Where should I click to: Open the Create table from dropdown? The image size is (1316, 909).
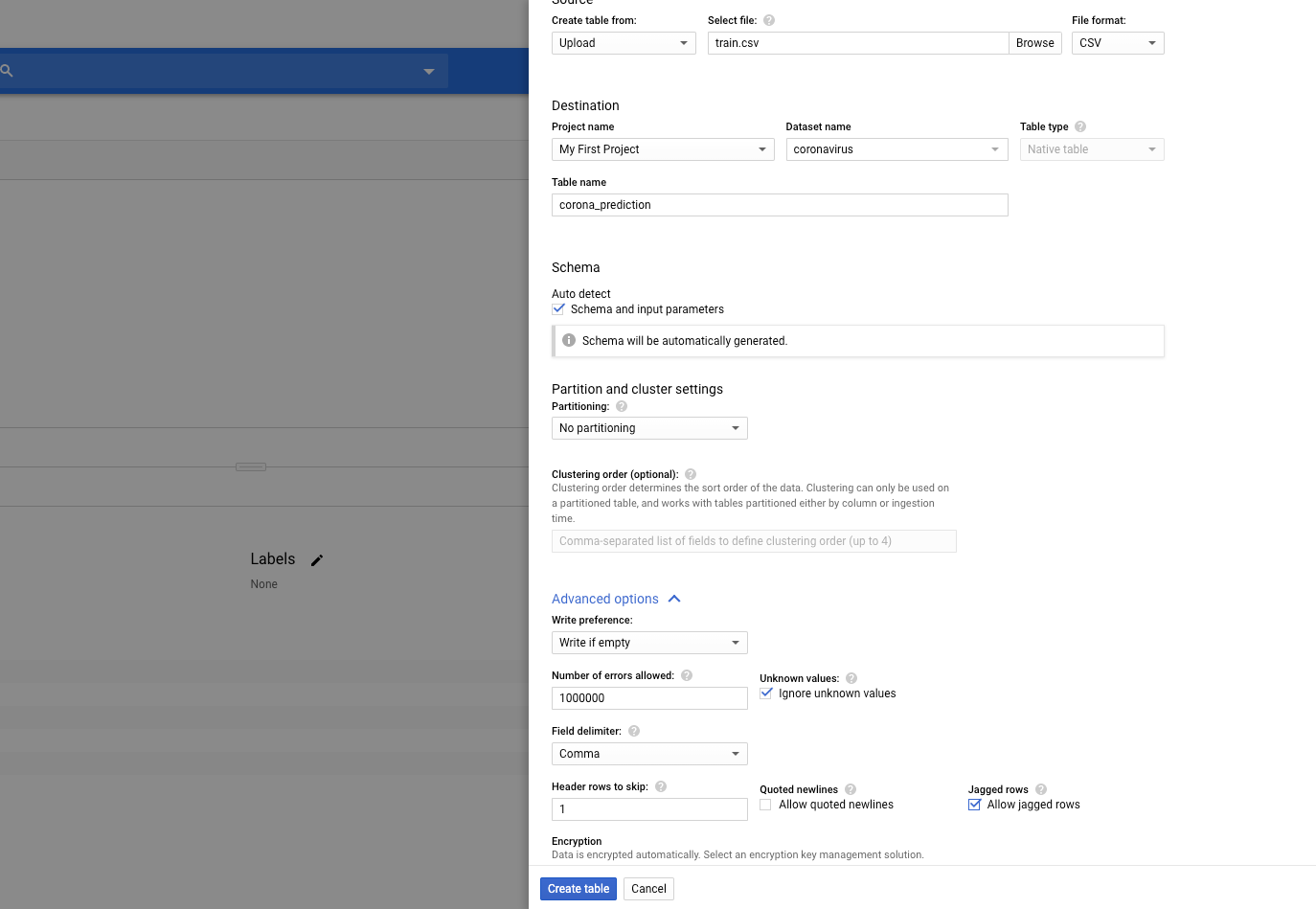pos(624,43)
